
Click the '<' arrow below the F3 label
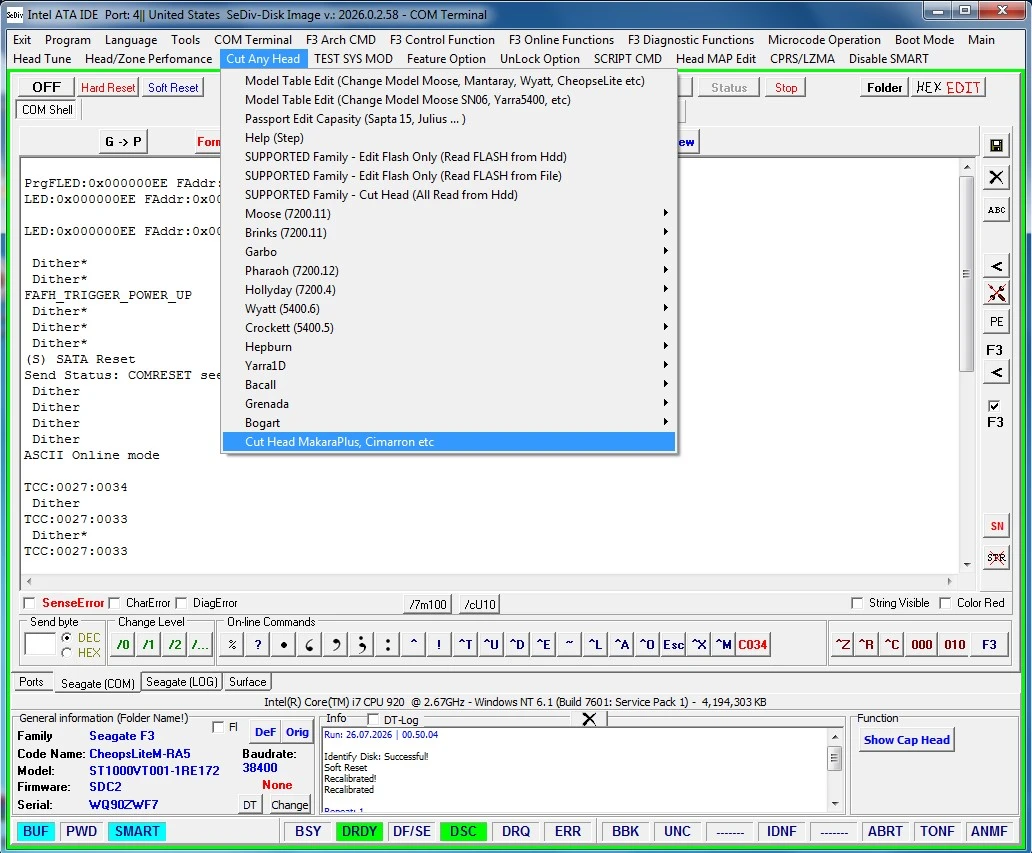[996, 373]
